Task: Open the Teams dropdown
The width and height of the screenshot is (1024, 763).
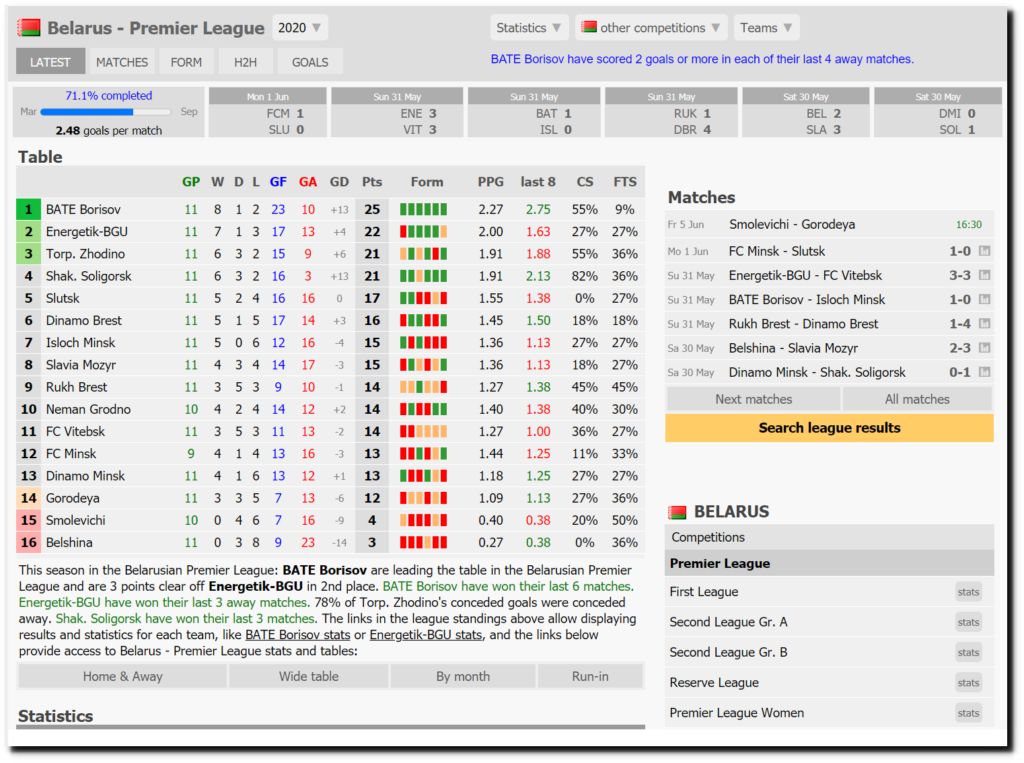Action: coord(766,28)
